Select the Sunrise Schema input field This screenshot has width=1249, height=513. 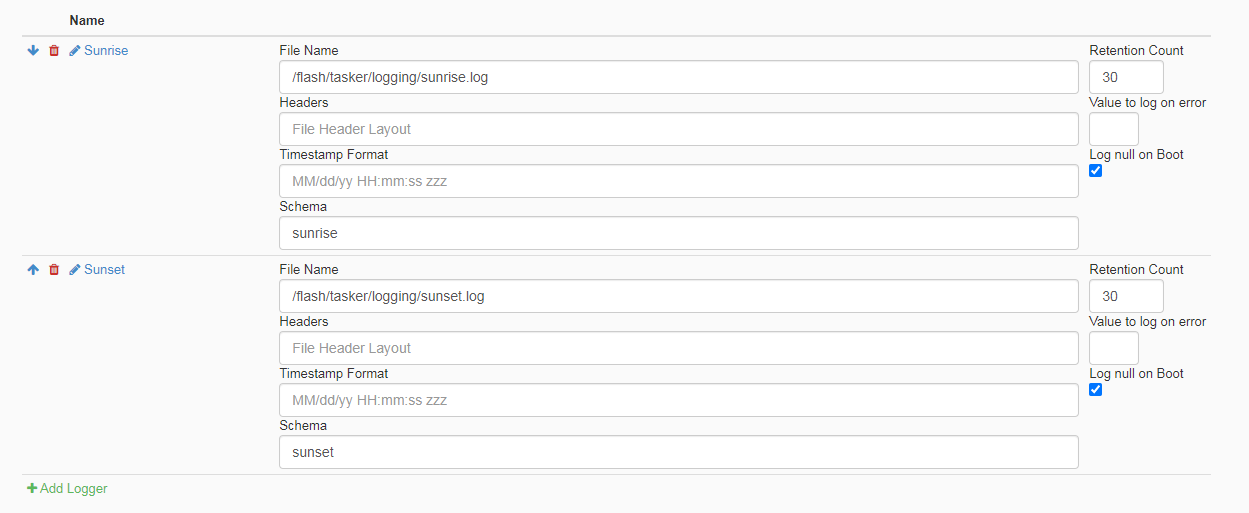(x=679, y=233)
